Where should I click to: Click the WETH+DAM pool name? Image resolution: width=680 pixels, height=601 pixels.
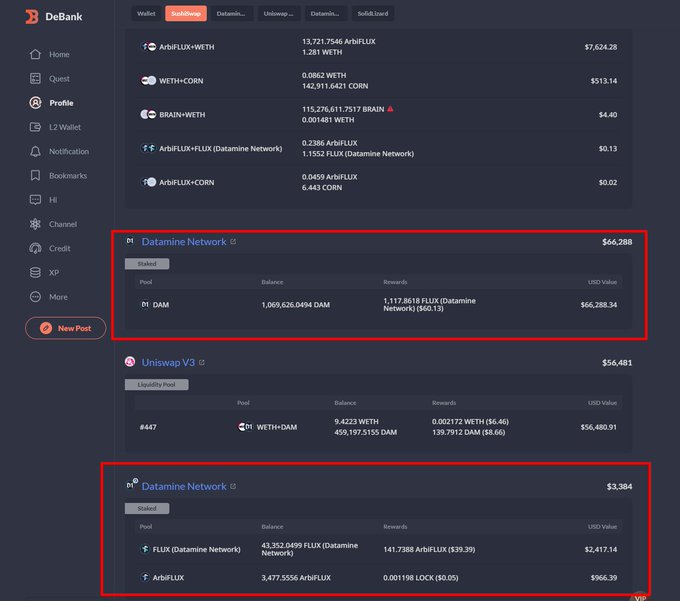click(x=277, y=427)
